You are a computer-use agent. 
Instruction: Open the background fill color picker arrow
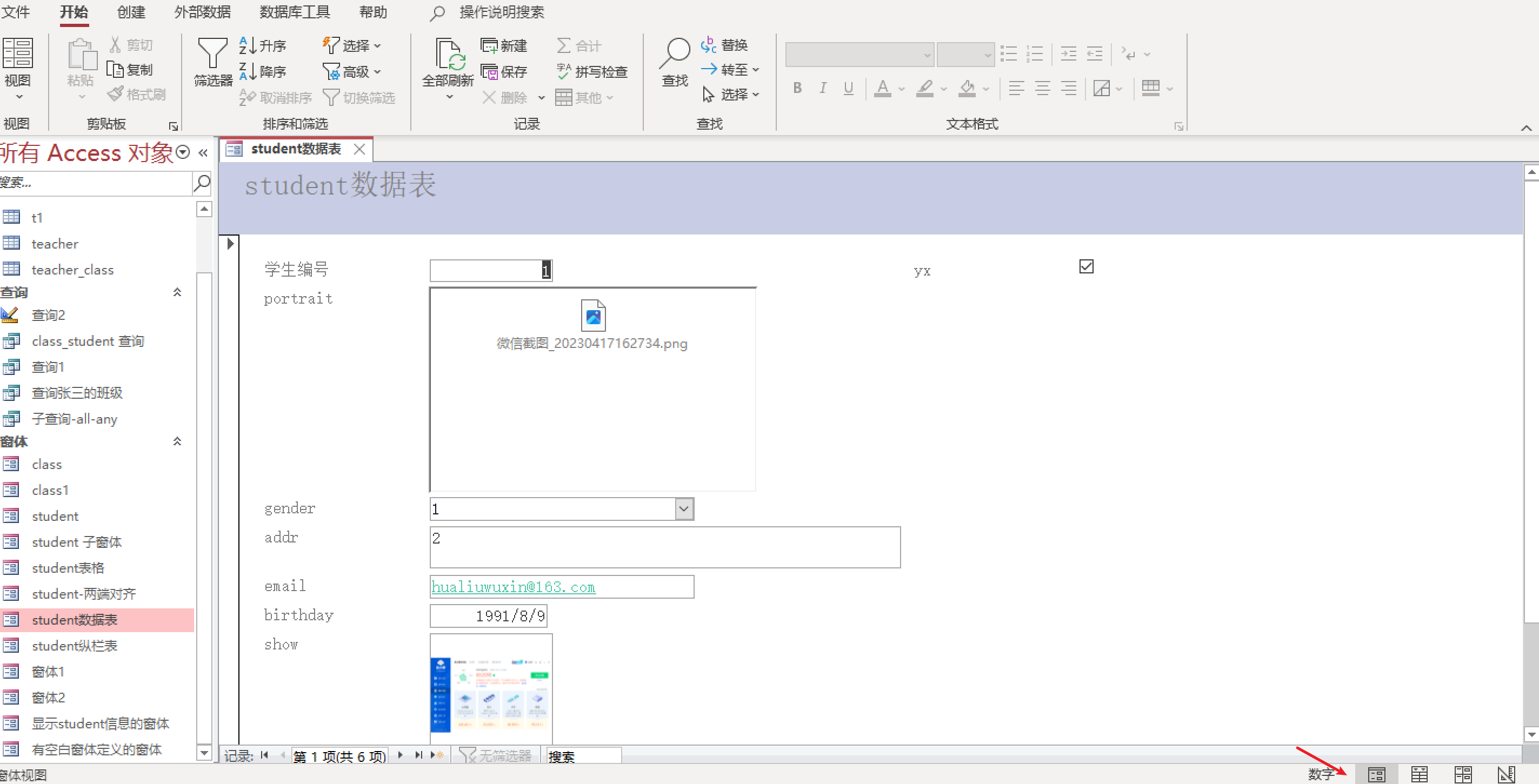pos(986,89)
